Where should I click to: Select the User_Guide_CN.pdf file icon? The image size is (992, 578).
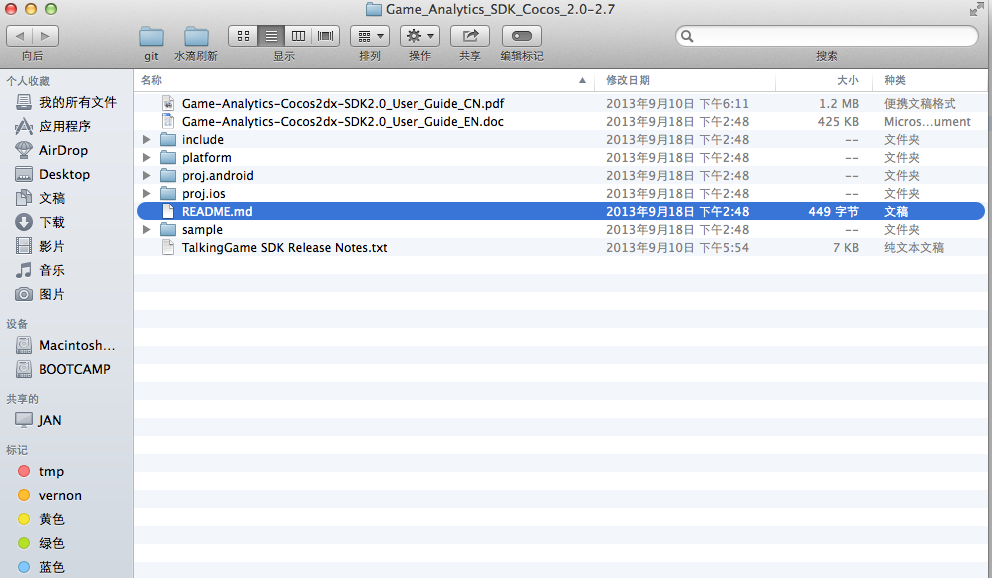[168, 103]
